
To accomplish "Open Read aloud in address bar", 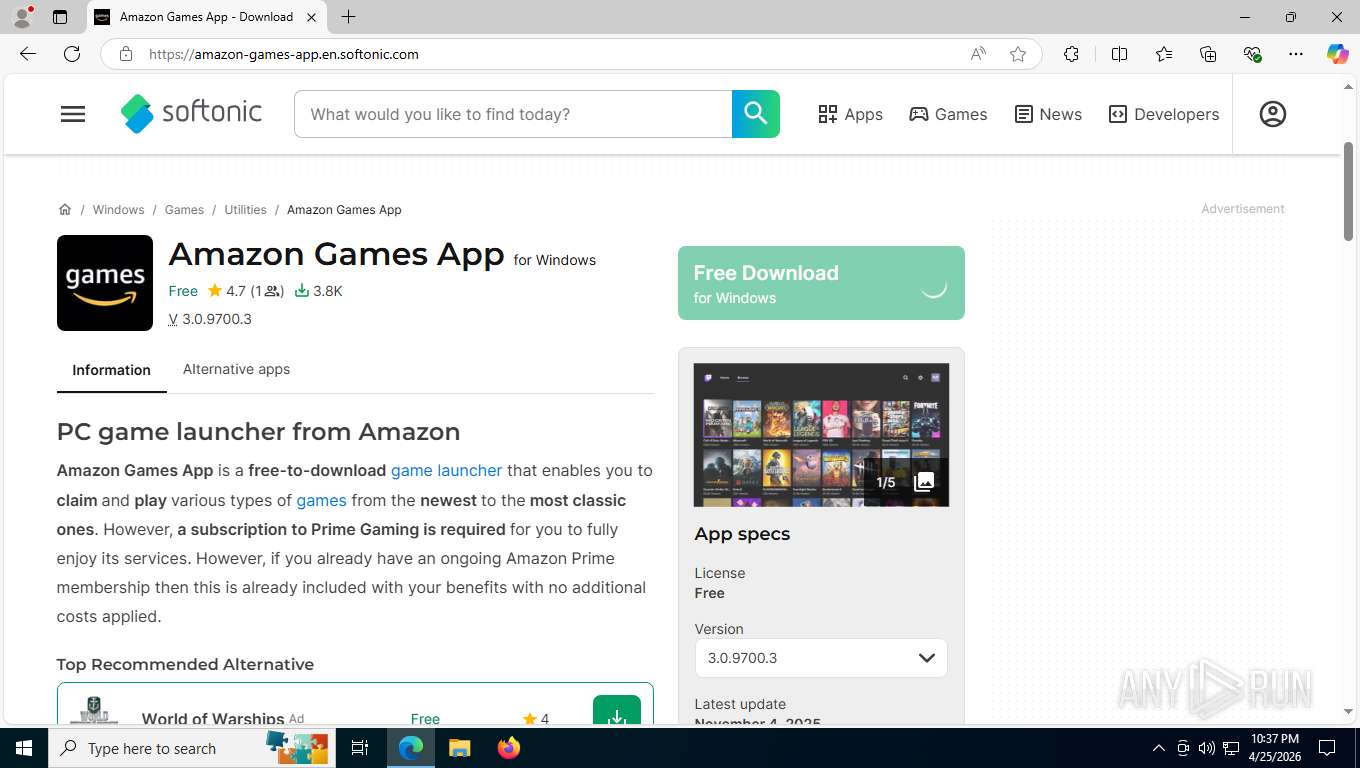I will pyautogui.click(x=978, y=54).
